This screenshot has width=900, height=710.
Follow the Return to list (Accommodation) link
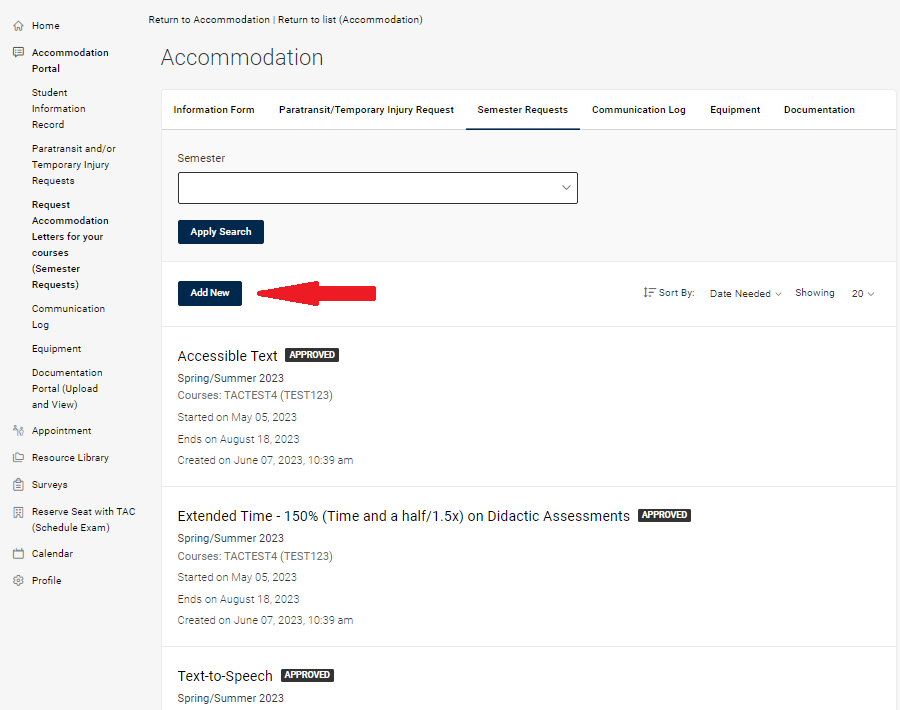click(x=349, y=19)
